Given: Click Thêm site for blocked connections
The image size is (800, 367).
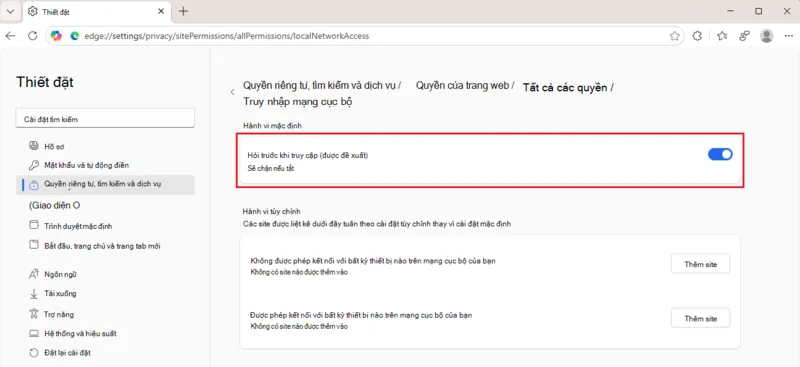Looking at the screenshot, I should pos(701,264).
